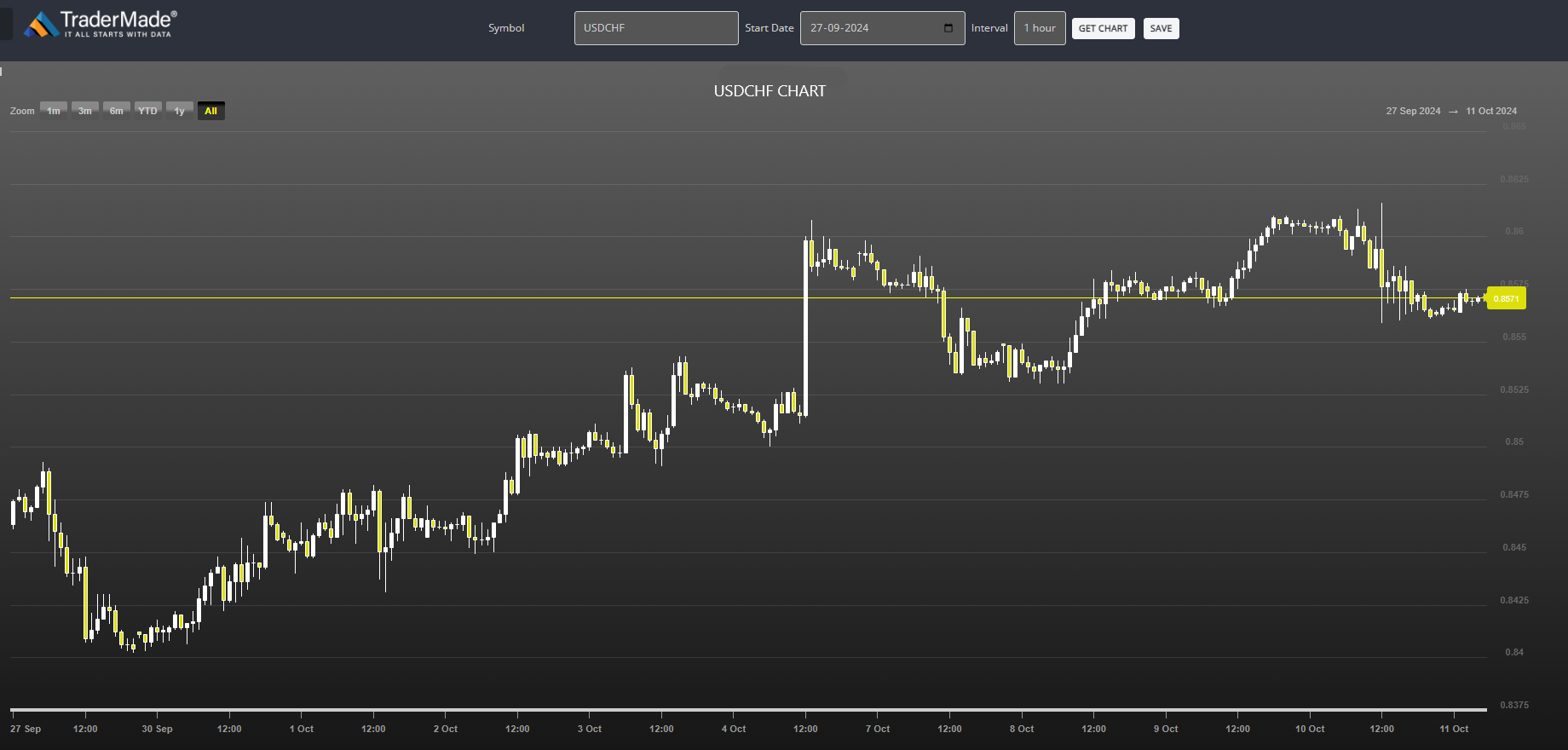Viewport: 1568px width, 750px height.
Task: Click the 3 Oct time axis label
Action: point(590,729)
